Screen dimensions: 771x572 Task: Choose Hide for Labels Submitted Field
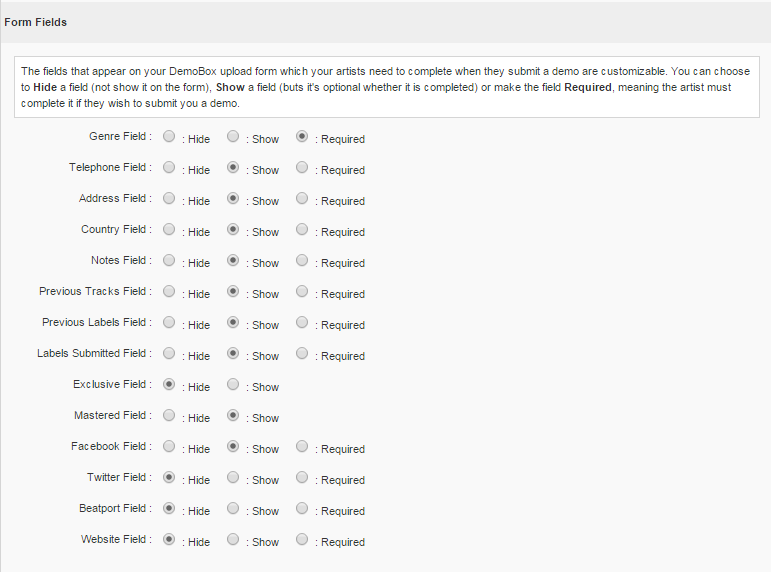pyautogui.click(x=169, y=353)
